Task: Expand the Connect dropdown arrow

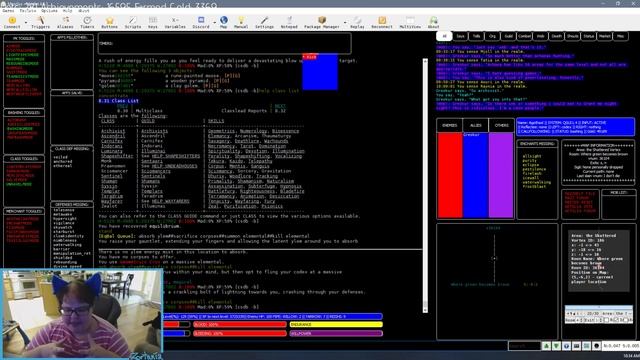Action: 25,22
